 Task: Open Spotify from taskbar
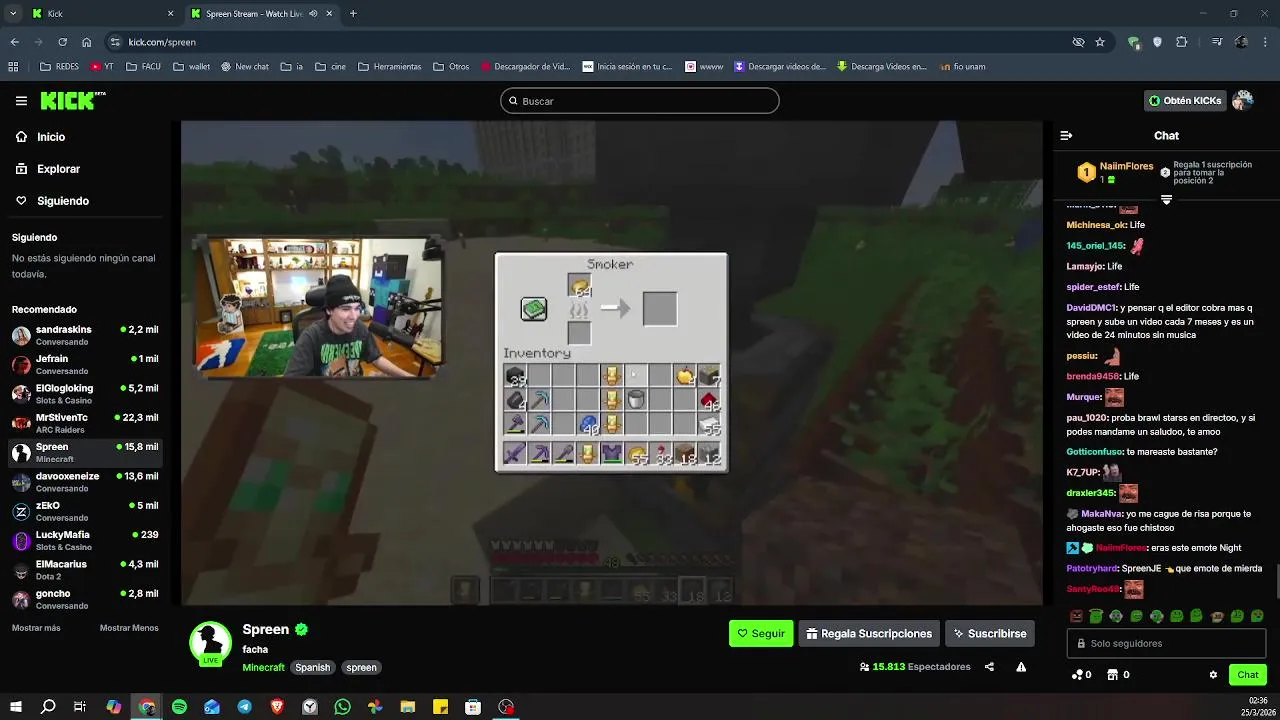coord(179,707)
